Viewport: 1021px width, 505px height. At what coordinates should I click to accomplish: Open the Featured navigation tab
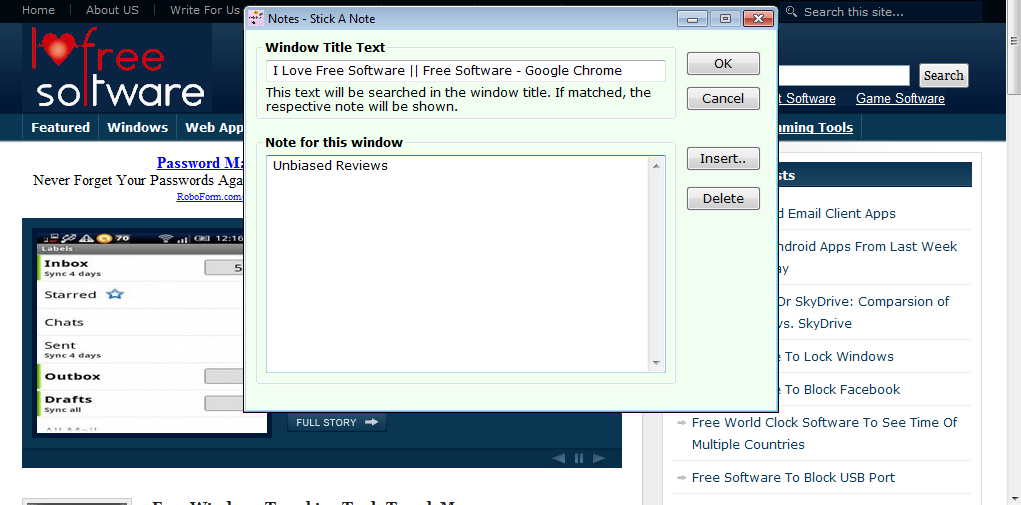61,128
